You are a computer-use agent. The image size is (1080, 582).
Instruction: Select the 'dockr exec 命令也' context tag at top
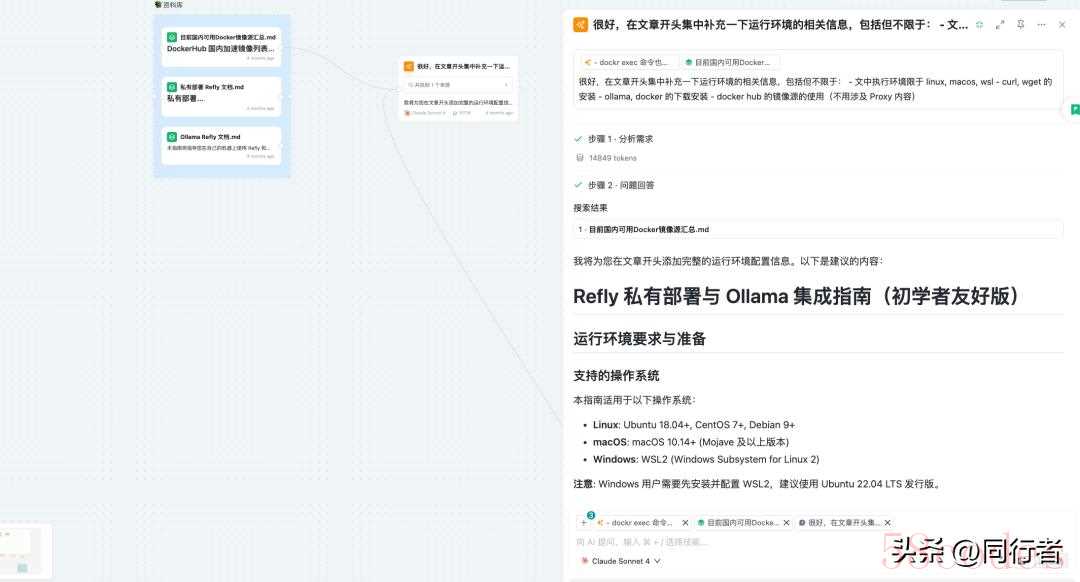click(626, 62)
